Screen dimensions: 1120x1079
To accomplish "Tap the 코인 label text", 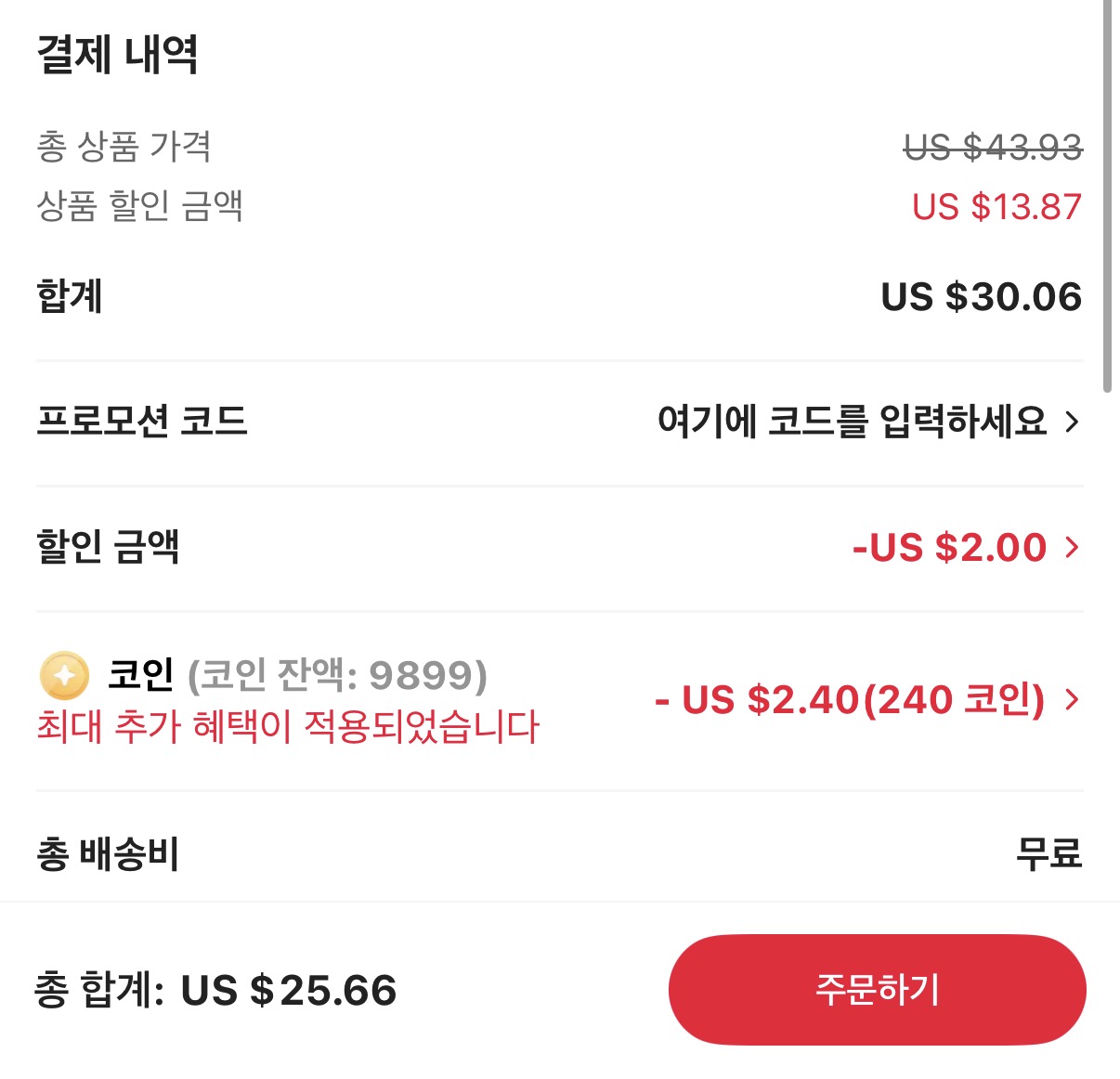I will coord(141,675).
